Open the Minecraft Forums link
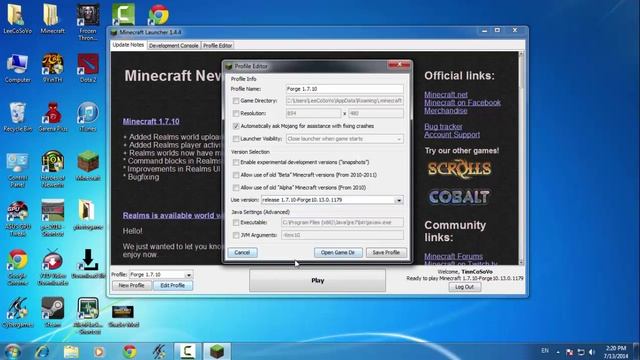 coord(453,256)
